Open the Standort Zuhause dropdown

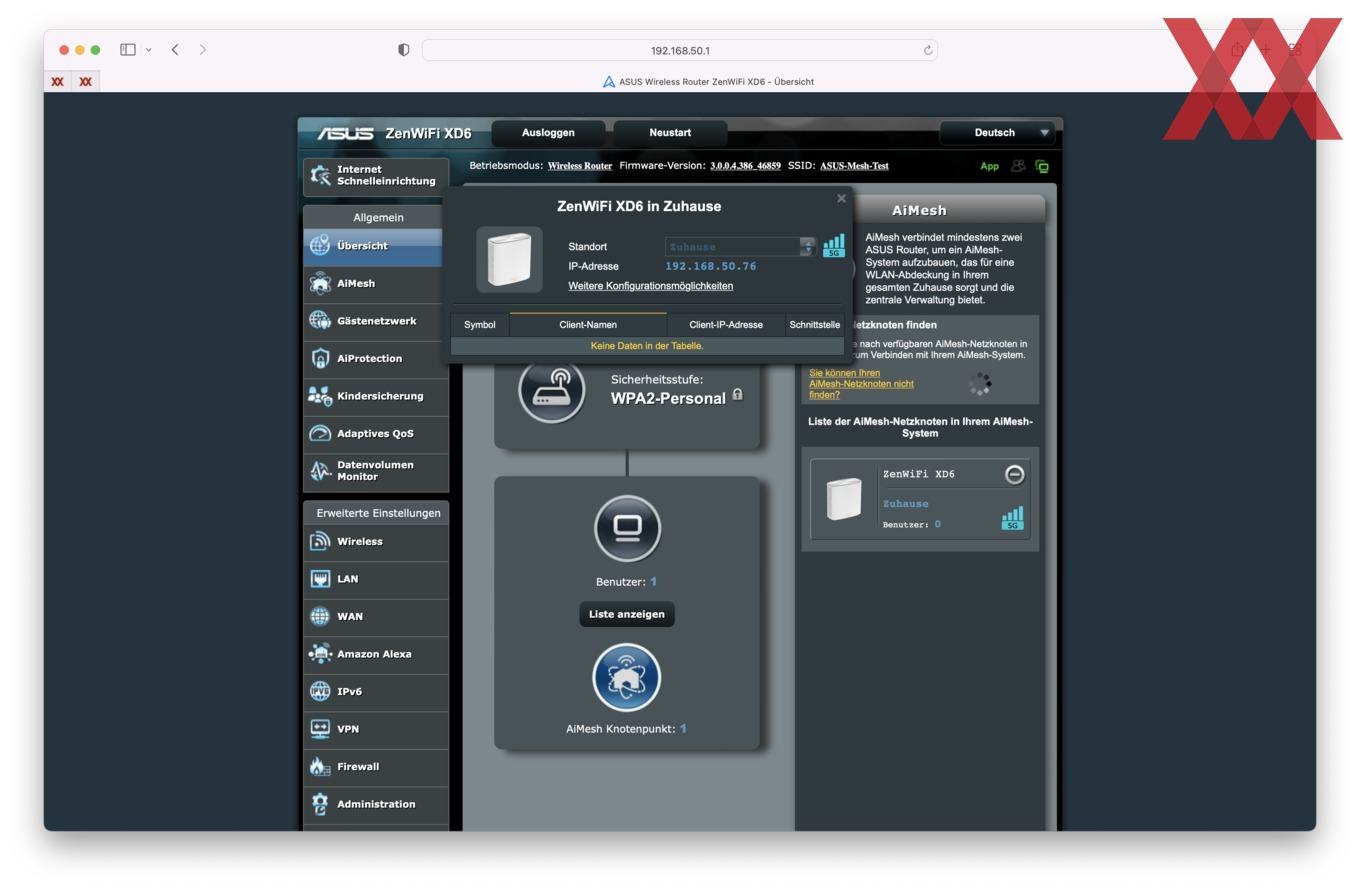pyautogui.click(x=741, y=246)
